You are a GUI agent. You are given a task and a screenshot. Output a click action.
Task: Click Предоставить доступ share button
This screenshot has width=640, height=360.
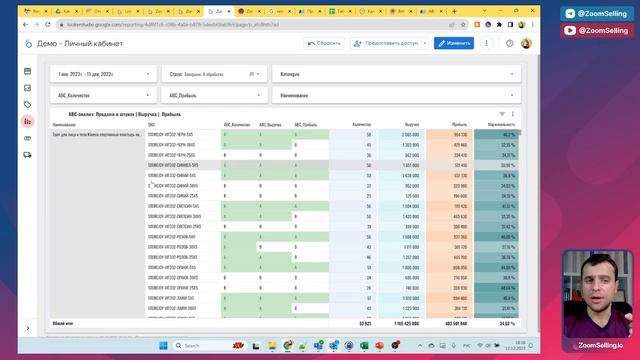[385, 43]
